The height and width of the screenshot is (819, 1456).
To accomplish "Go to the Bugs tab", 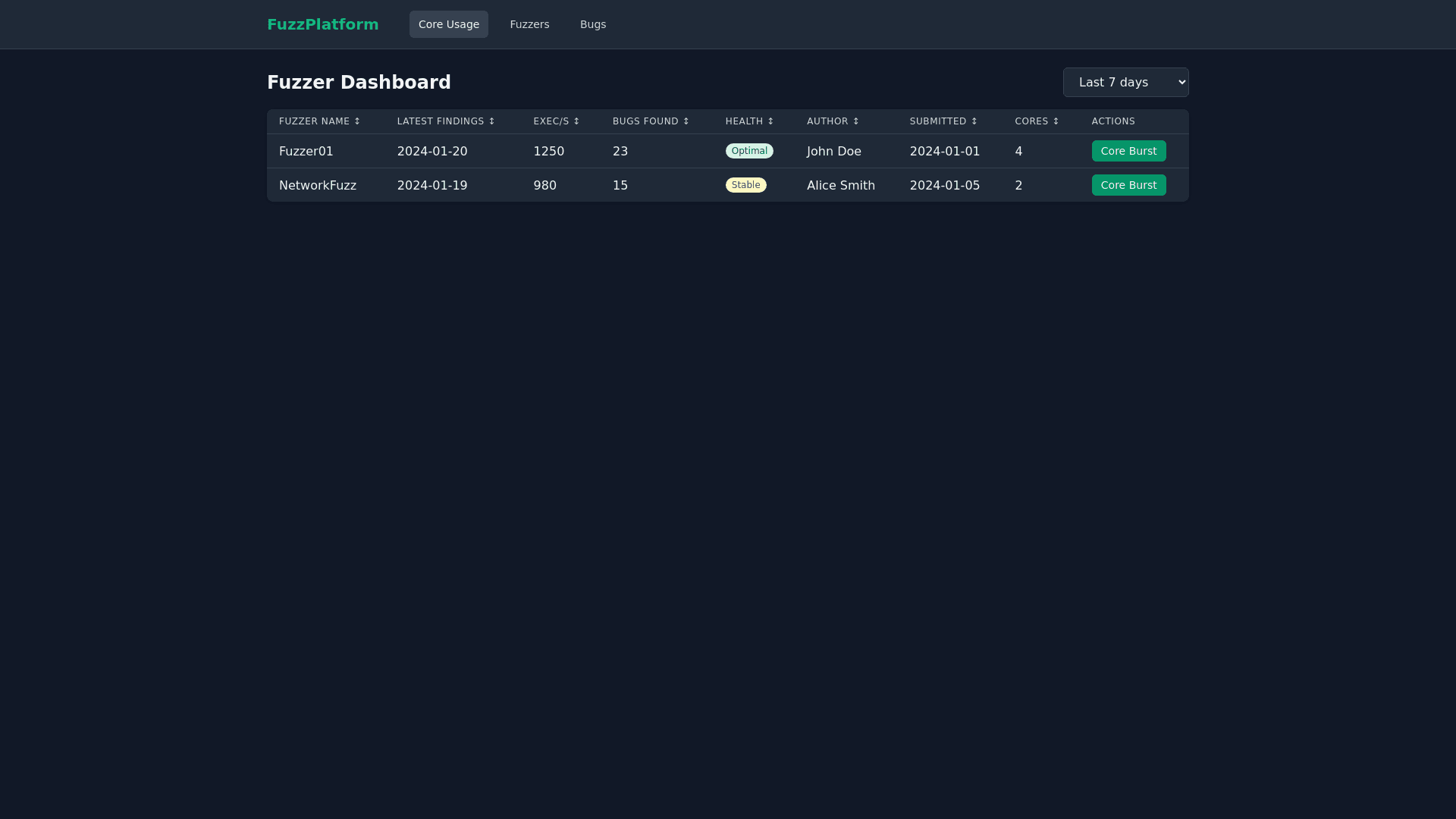I will [x=592, y=24].
